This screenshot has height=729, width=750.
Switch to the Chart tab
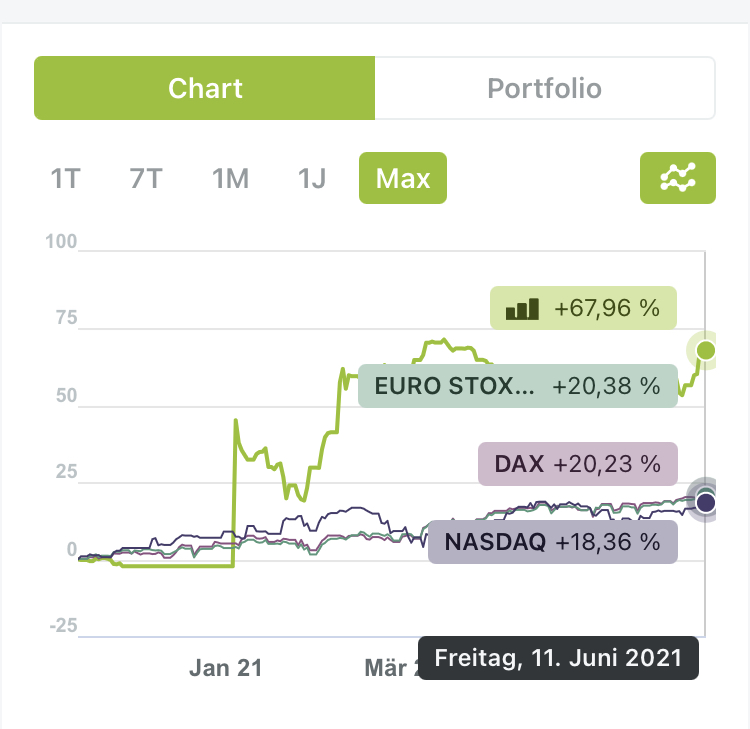[x=205, y=88]
